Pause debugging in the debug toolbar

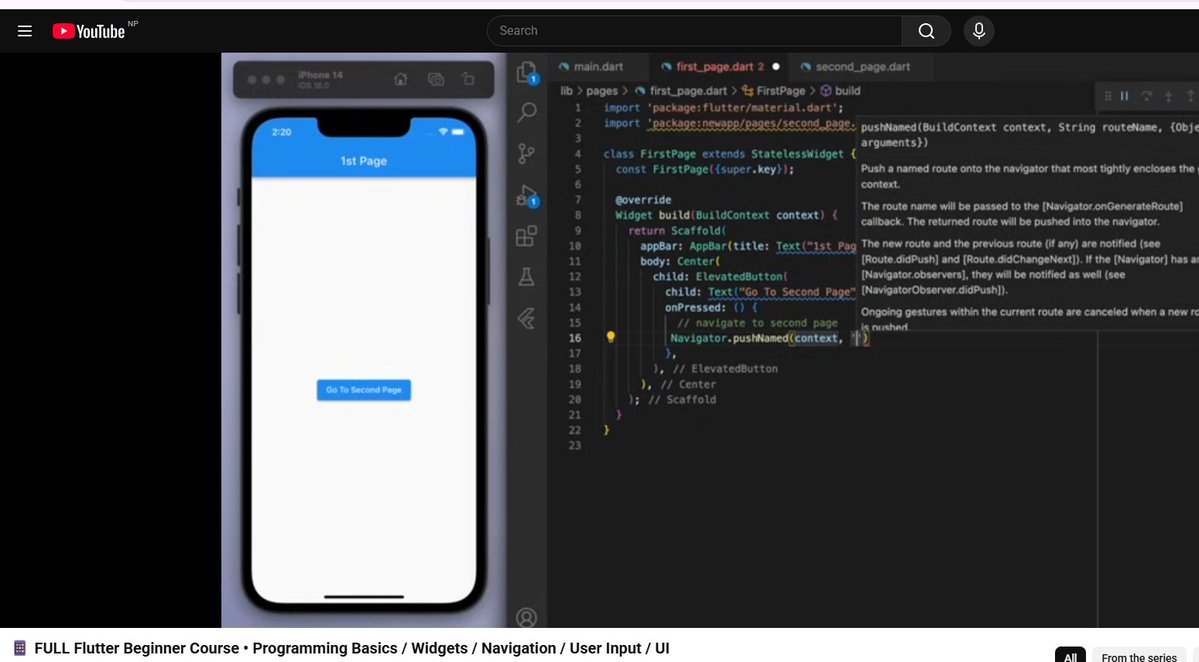coord(1124,96)
